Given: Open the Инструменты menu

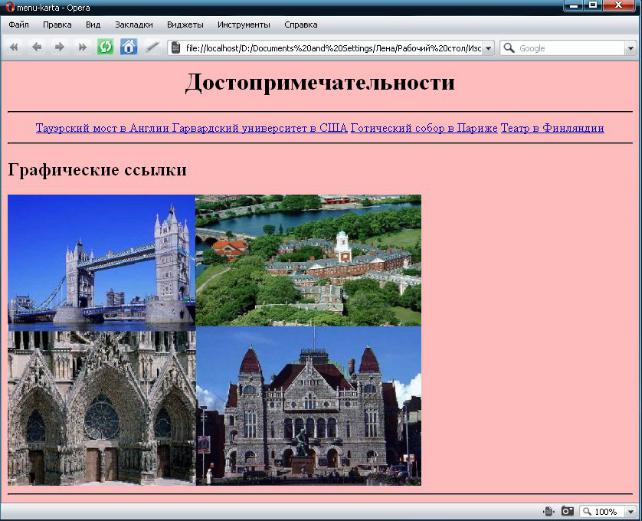Looking at the screenshot, I should coord(244,25).
